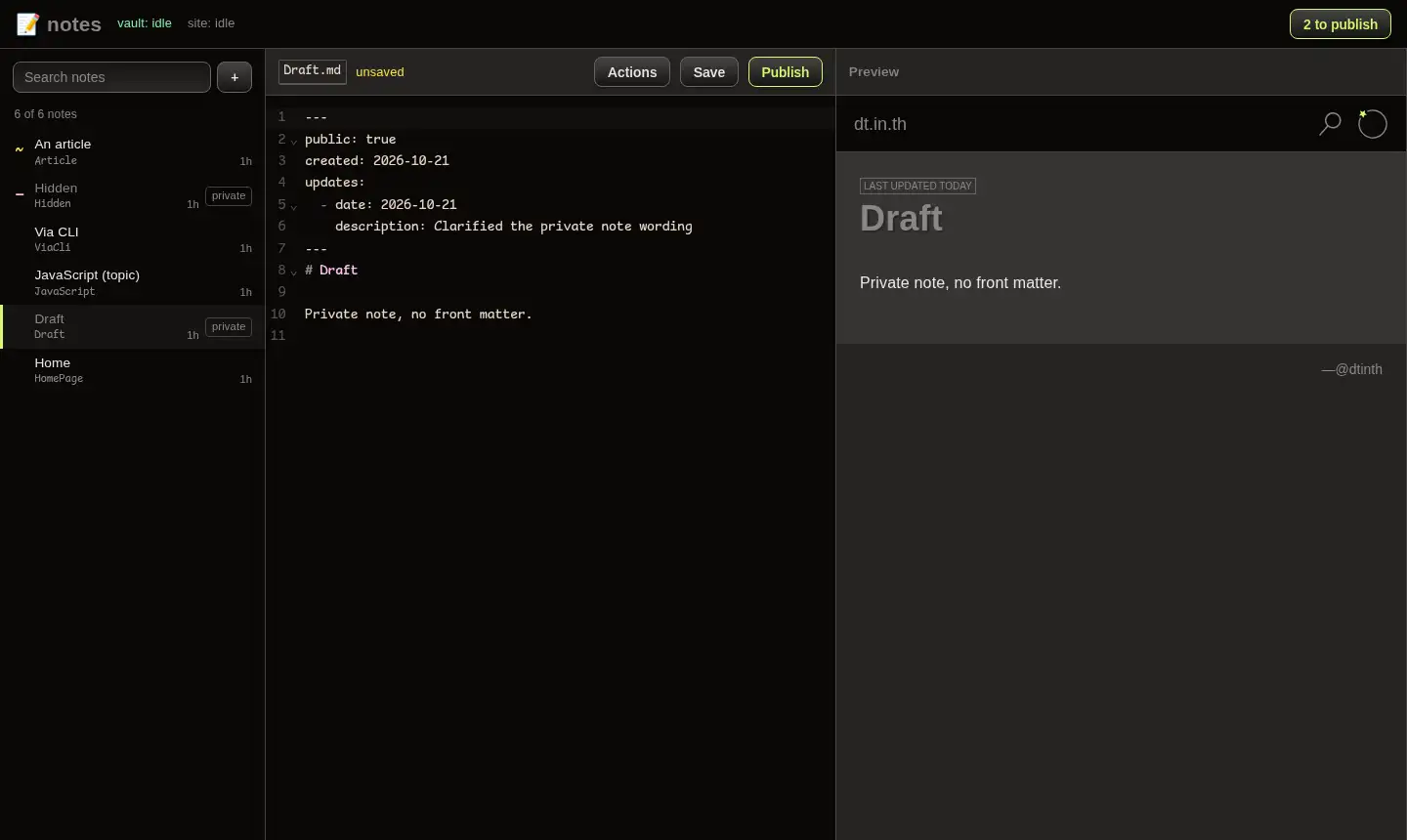Click the 'unsaved' status label
The height and width of the screenshot is (840, 1407).
[x=380, y=72]
